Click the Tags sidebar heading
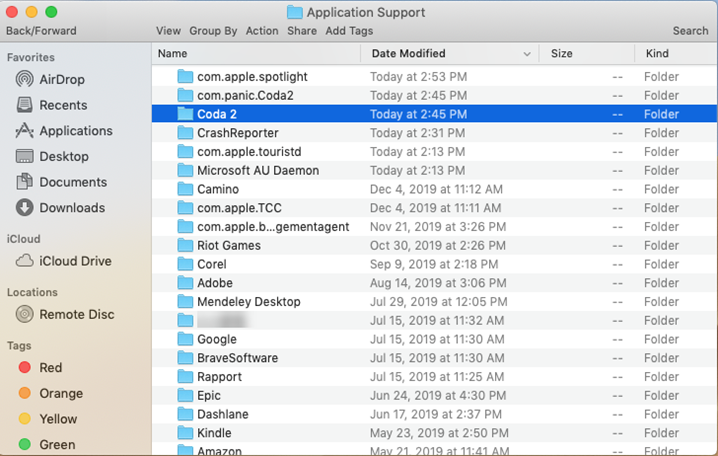The height and width of the screenshot is (456, 718). coord(19,346)
